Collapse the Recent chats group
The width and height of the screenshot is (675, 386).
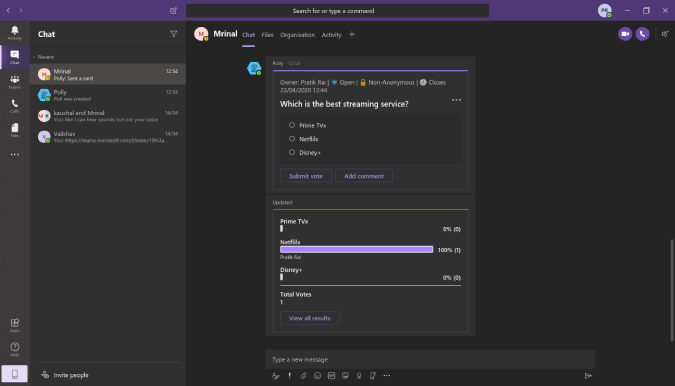point(34,57)
